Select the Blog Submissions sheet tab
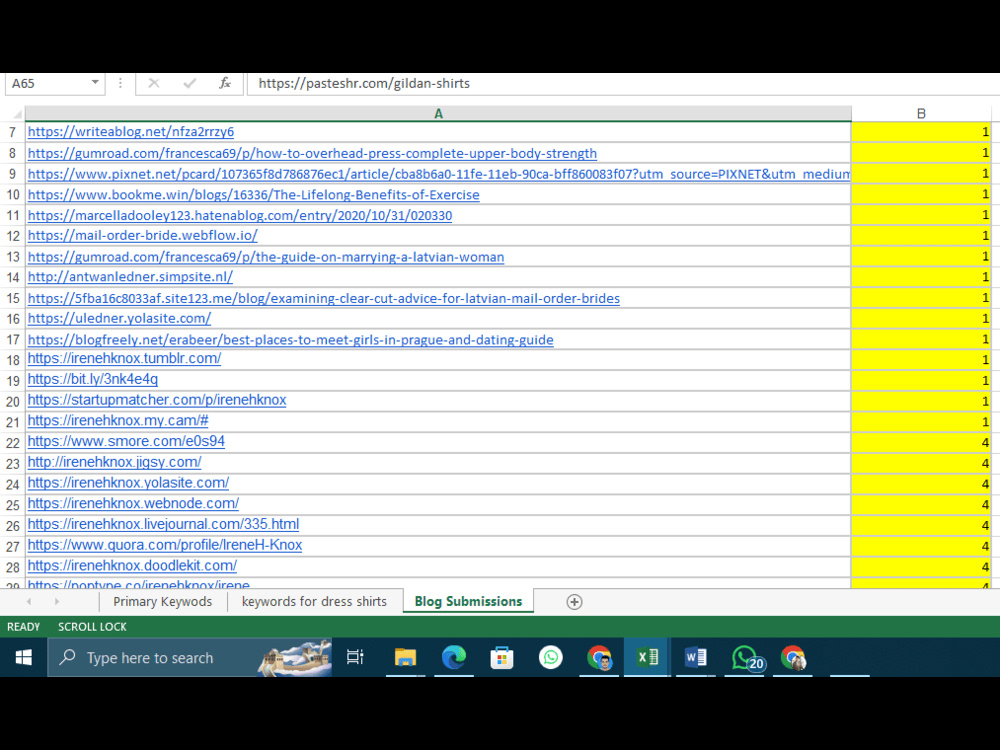This screenshot has width=1000, height=750. click(468, 601)
